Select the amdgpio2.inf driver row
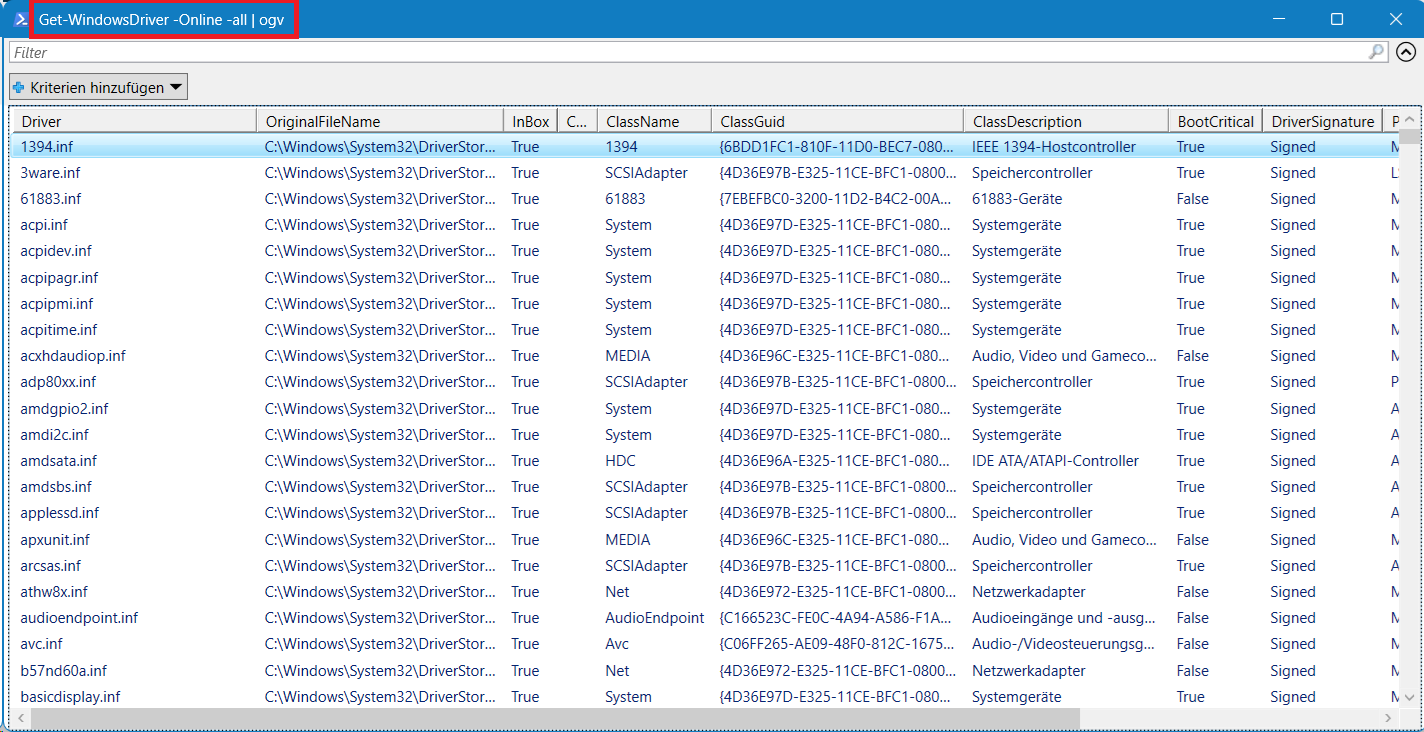The width and height of the screenshot is (1424, 732). pyautogui.click(x=704, y=409)
